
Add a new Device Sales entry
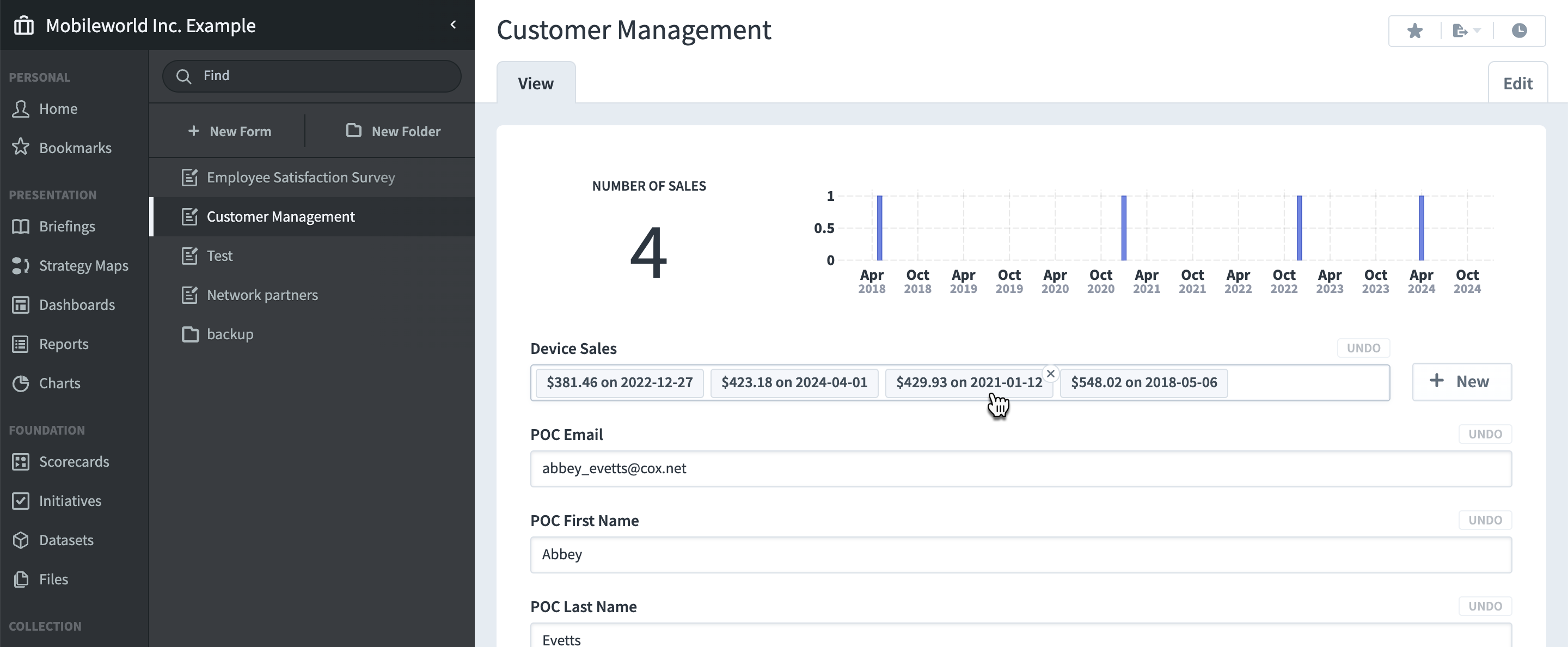1461,382
